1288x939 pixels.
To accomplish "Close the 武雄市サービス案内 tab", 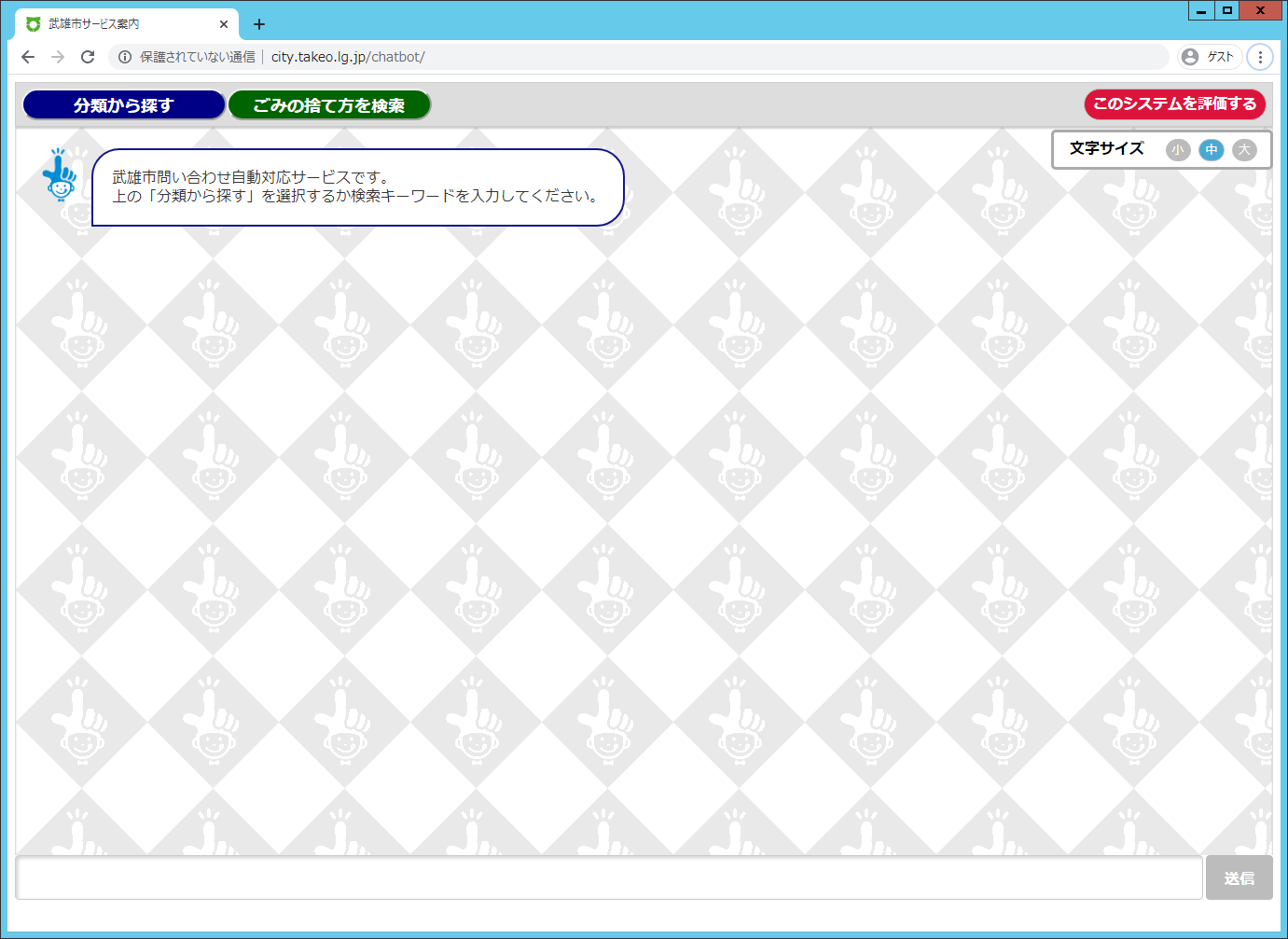I will point(224,24).
